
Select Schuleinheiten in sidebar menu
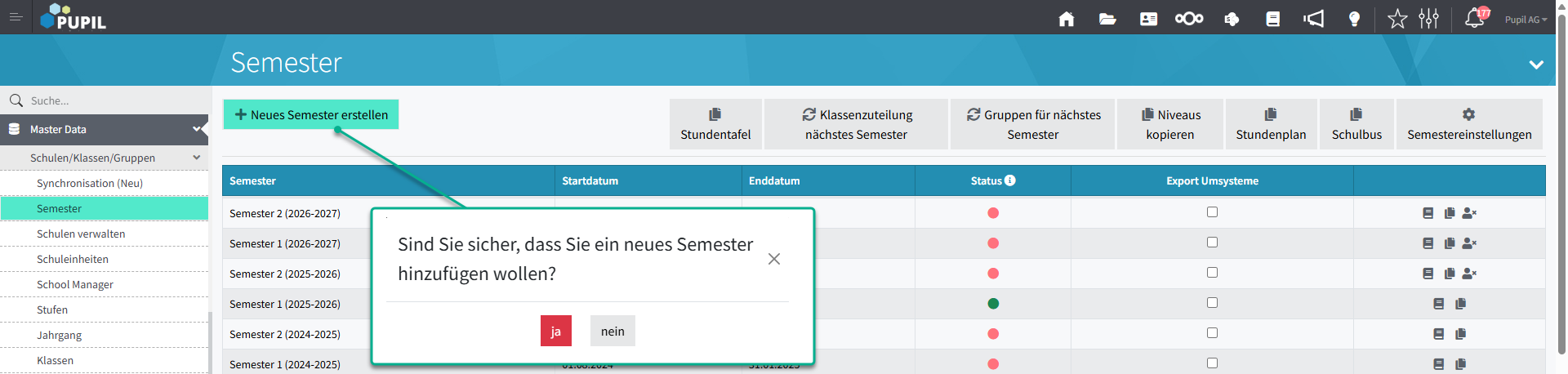tap(73, 260)
